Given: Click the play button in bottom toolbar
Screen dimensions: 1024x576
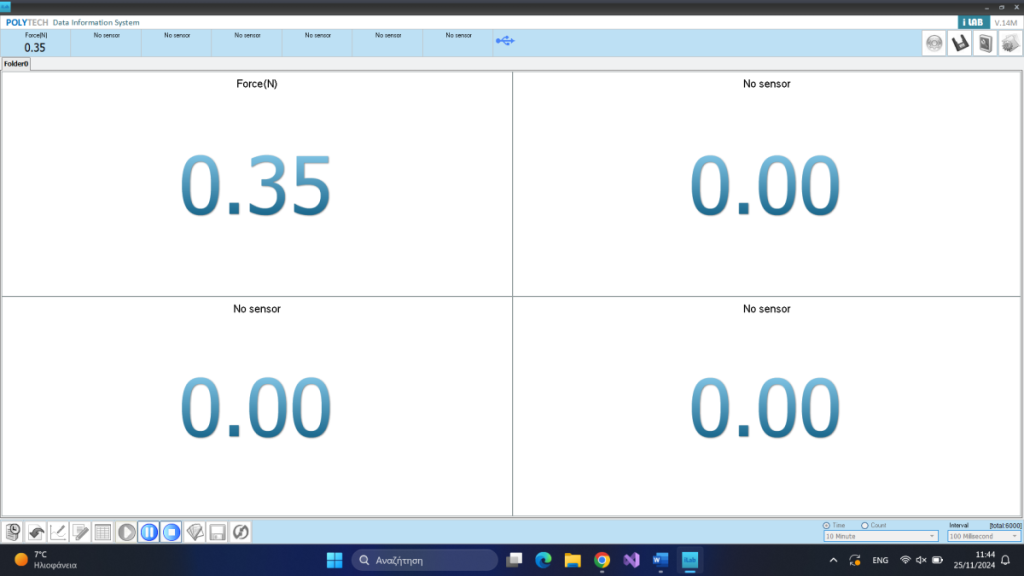Looking at the screenshot, I should click(x=126, y=532).
